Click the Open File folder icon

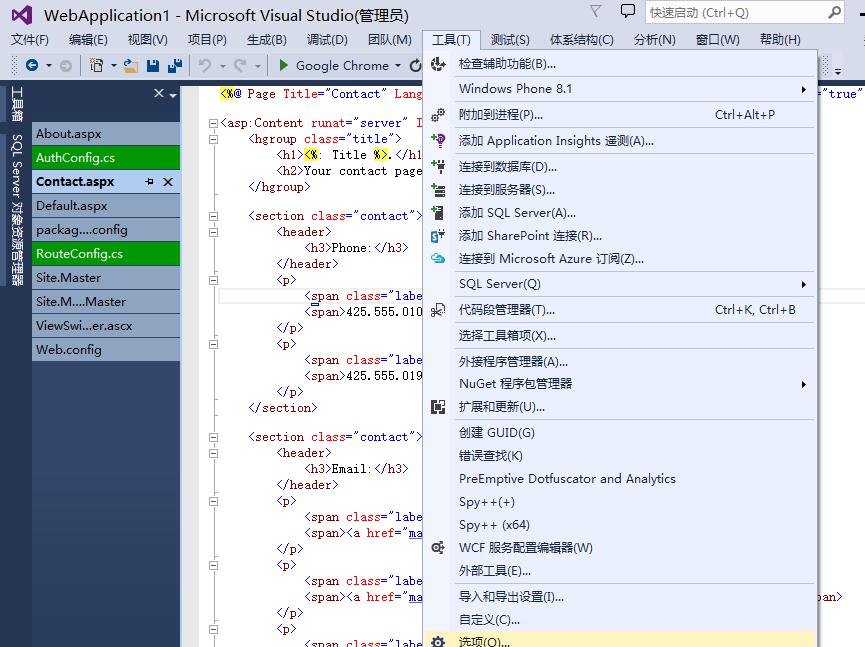coord(130,66)
